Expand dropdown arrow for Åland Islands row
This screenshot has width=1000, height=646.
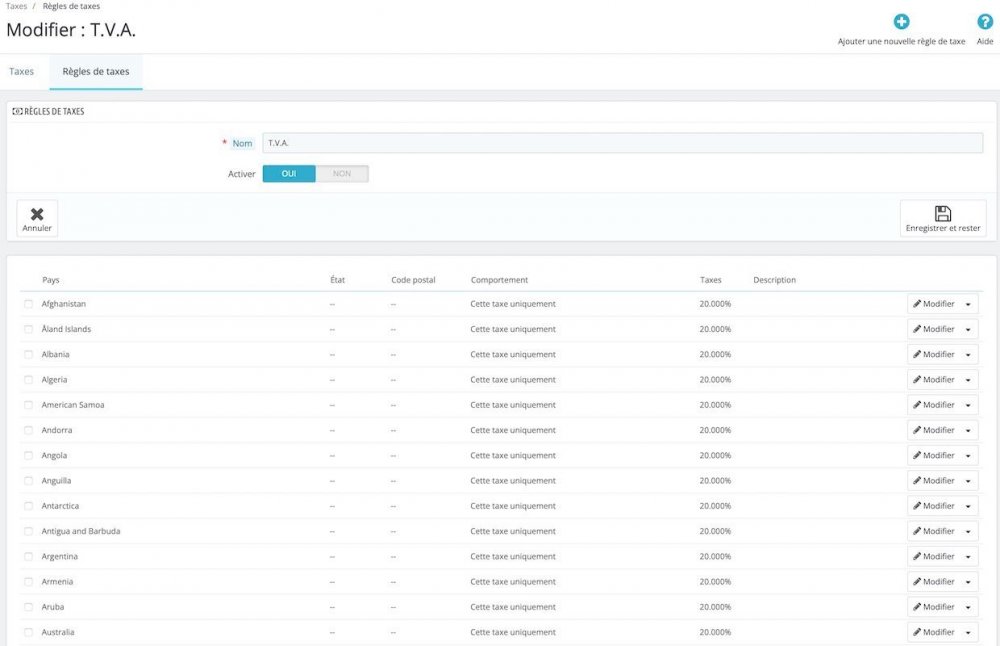[x=968, y=329]
